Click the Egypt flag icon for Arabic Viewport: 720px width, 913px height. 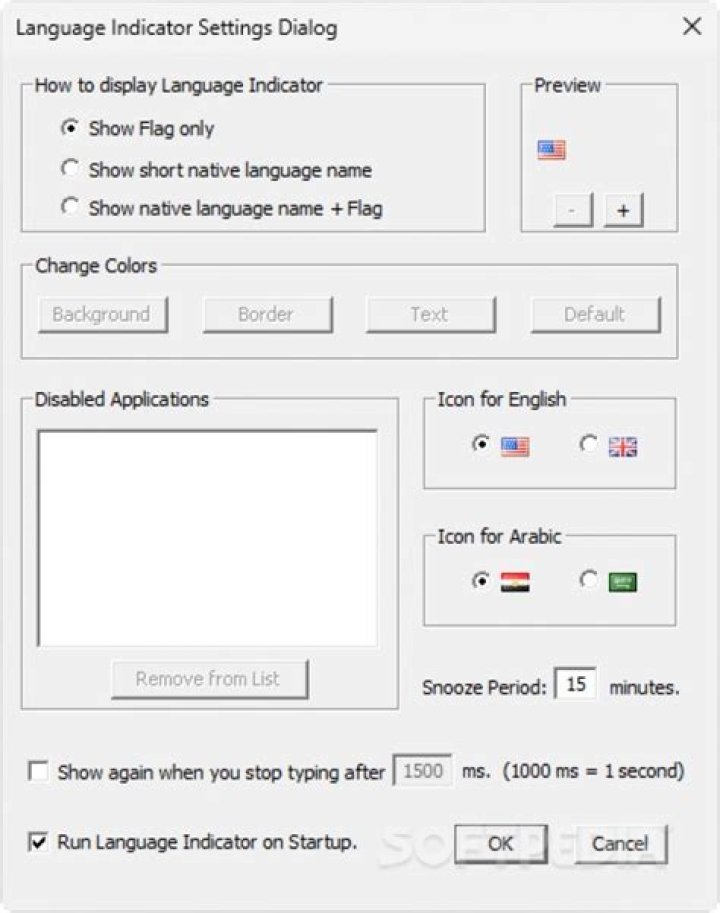point(515,582)
